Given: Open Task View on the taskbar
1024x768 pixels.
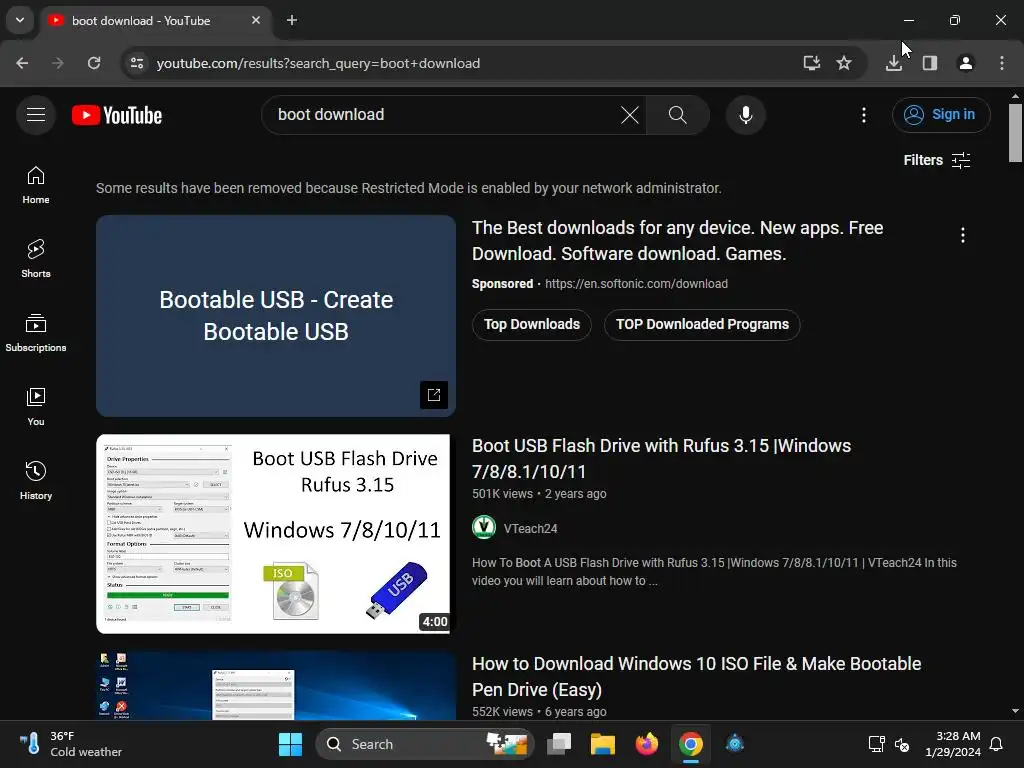Looking at the screenshot, I should 559,744.
